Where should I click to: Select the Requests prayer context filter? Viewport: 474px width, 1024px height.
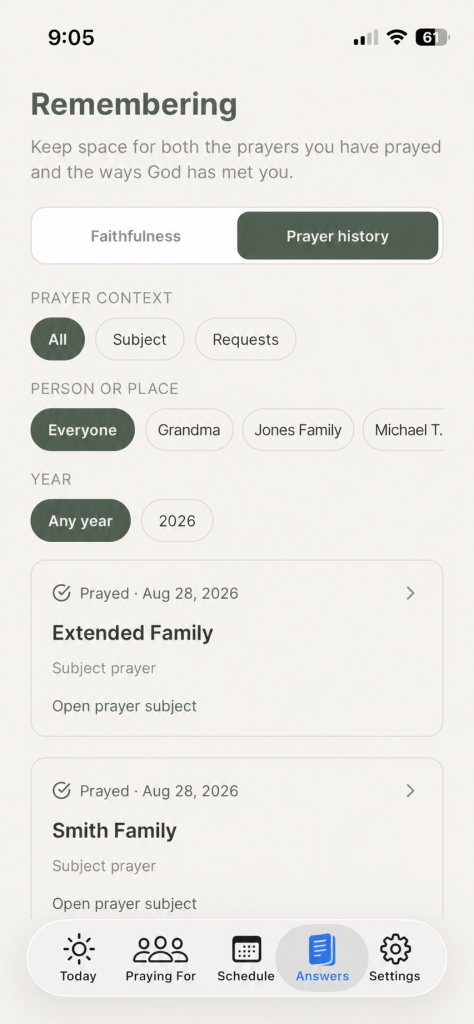[245, 339]
